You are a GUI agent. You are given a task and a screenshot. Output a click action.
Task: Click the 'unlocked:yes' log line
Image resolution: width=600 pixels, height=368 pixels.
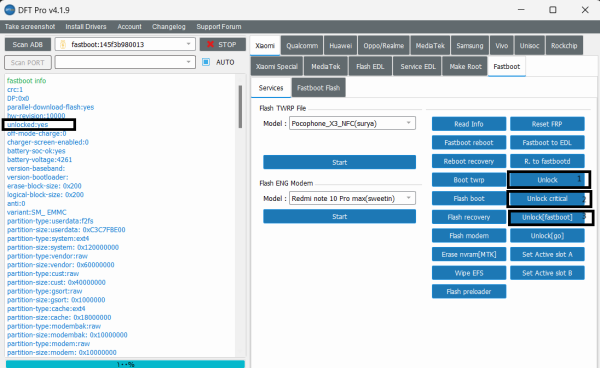pyautogui.click(x=28, y=125)
